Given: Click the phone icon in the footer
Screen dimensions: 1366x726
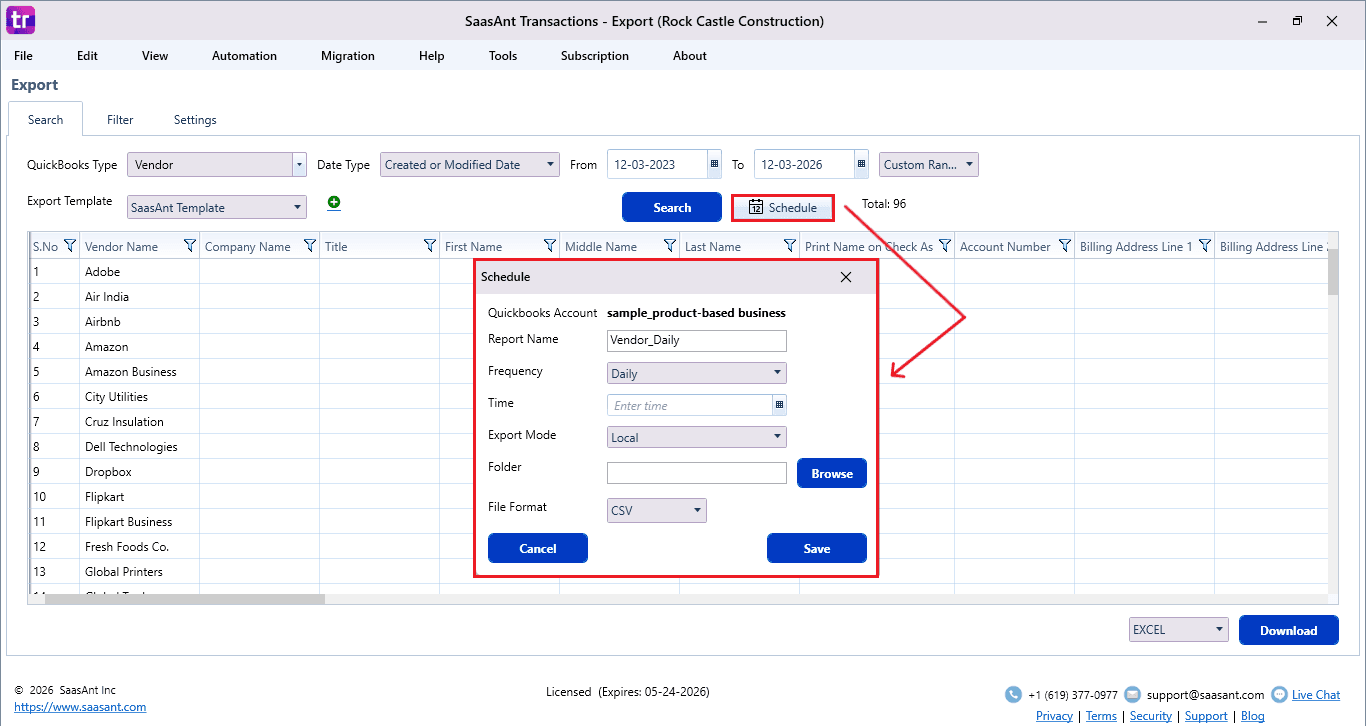Looking at the screenshot, I should point(1013,694).
